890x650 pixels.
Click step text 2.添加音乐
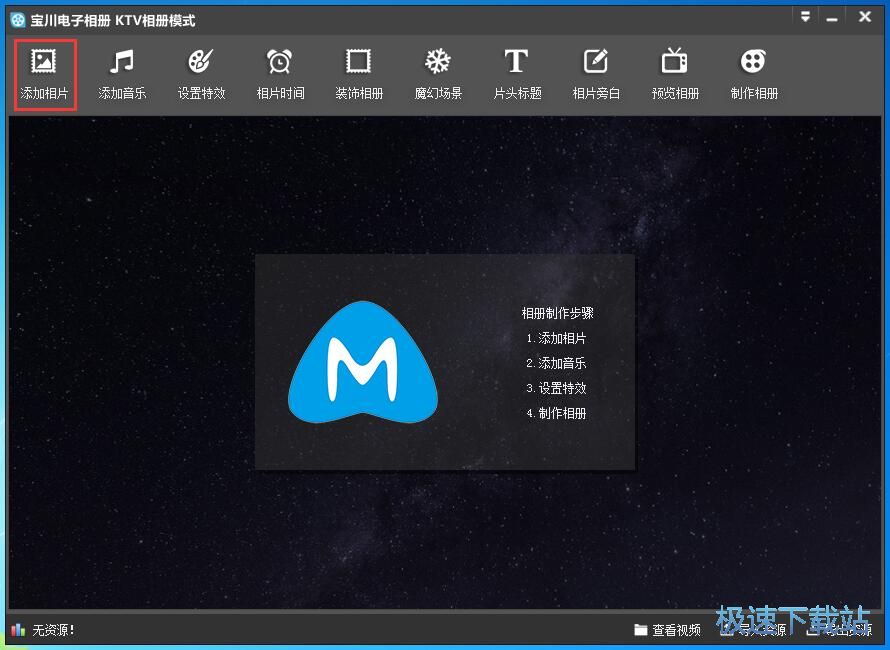pos(556,363)
